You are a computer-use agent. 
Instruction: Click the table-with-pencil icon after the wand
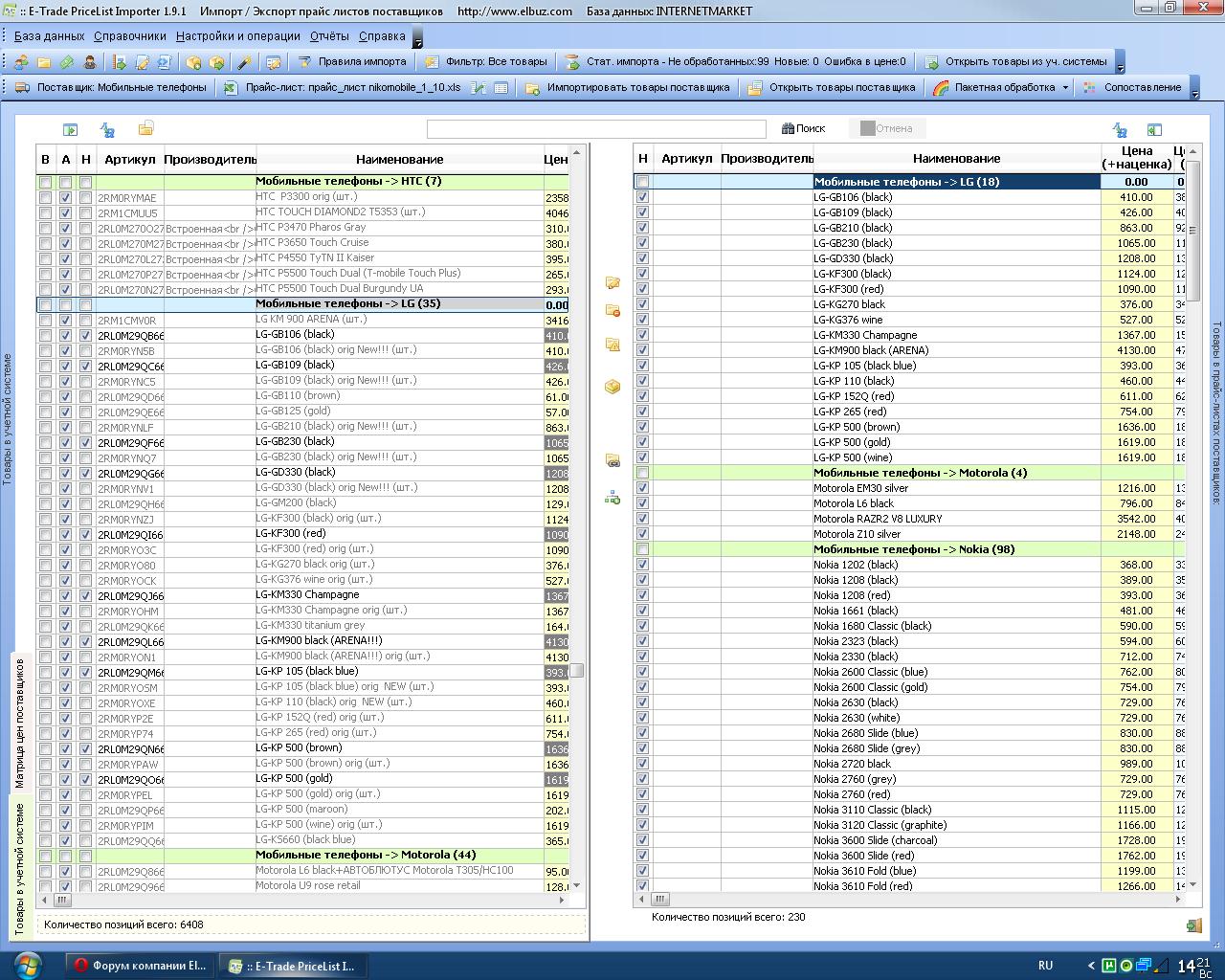click(274, 62)
